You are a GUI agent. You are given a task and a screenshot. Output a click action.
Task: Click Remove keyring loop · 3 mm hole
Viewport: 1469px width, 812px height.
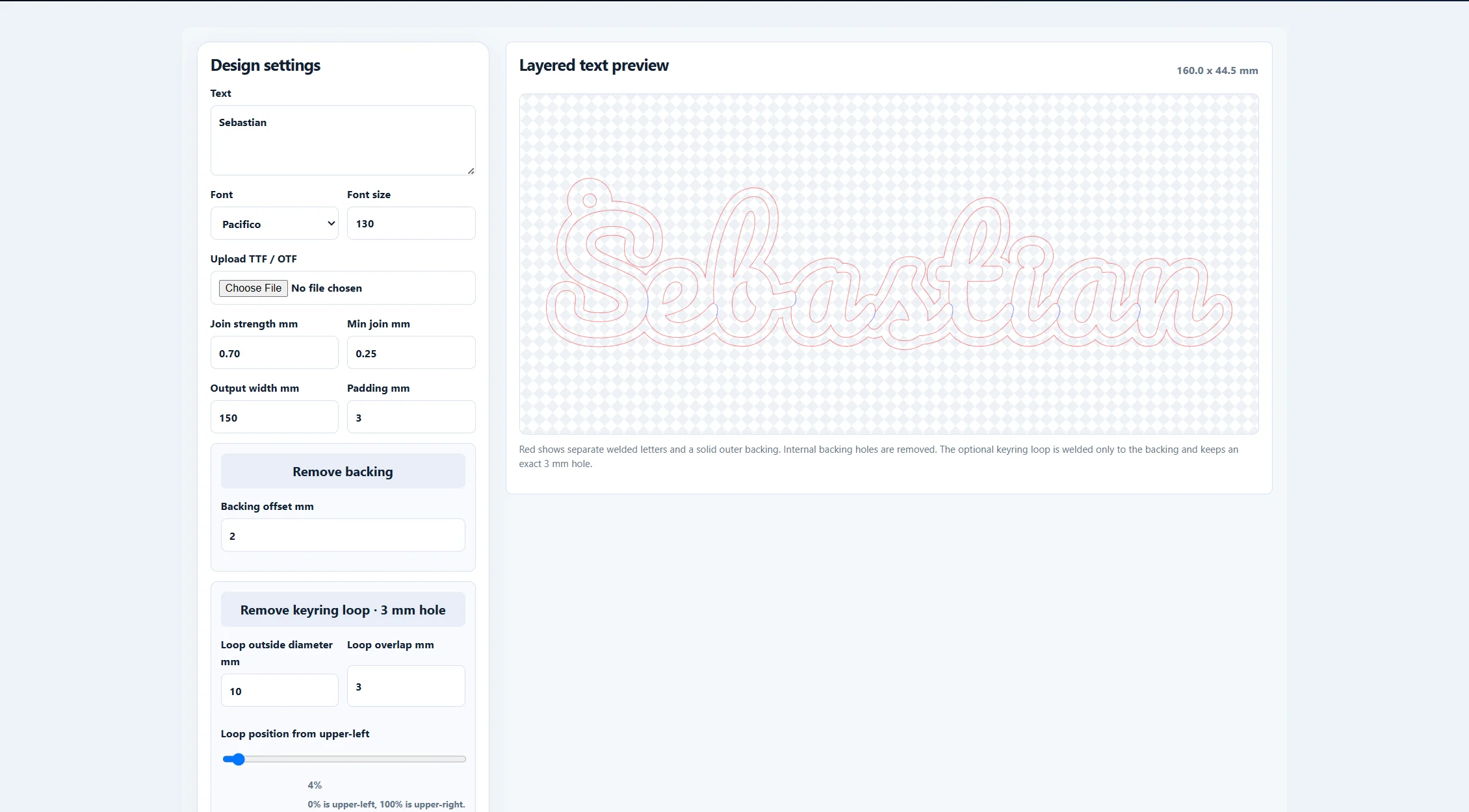pyautogui.click(x=343, y=610)
